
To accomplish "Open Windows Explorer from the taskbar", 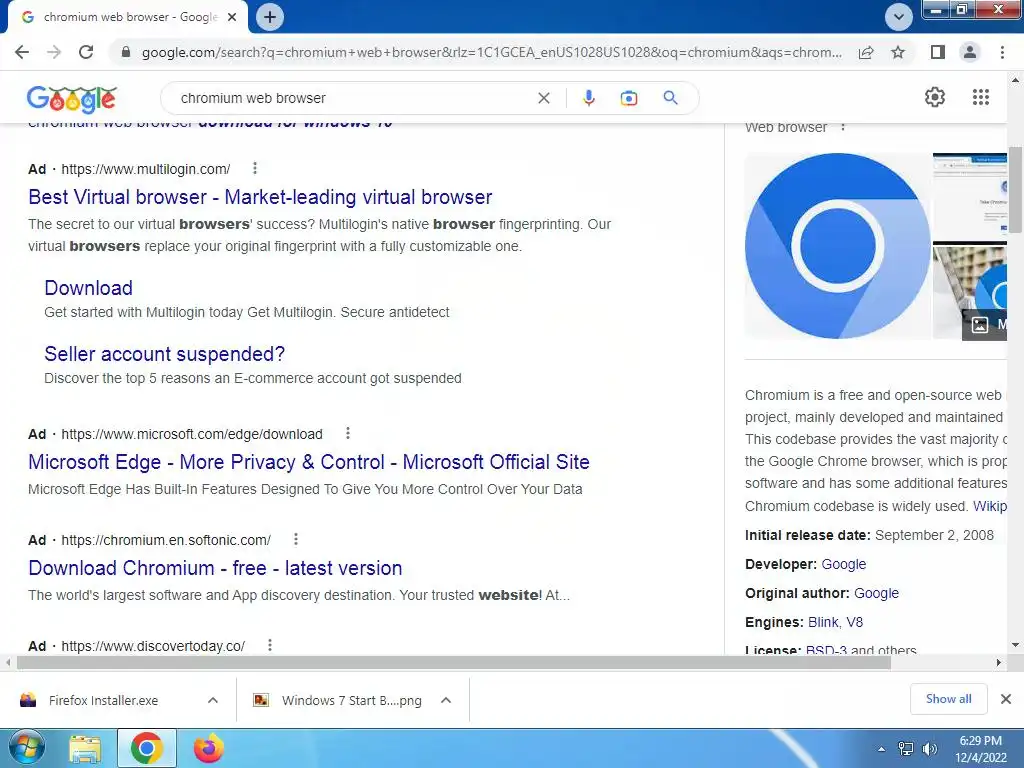I will click(85, 748).
